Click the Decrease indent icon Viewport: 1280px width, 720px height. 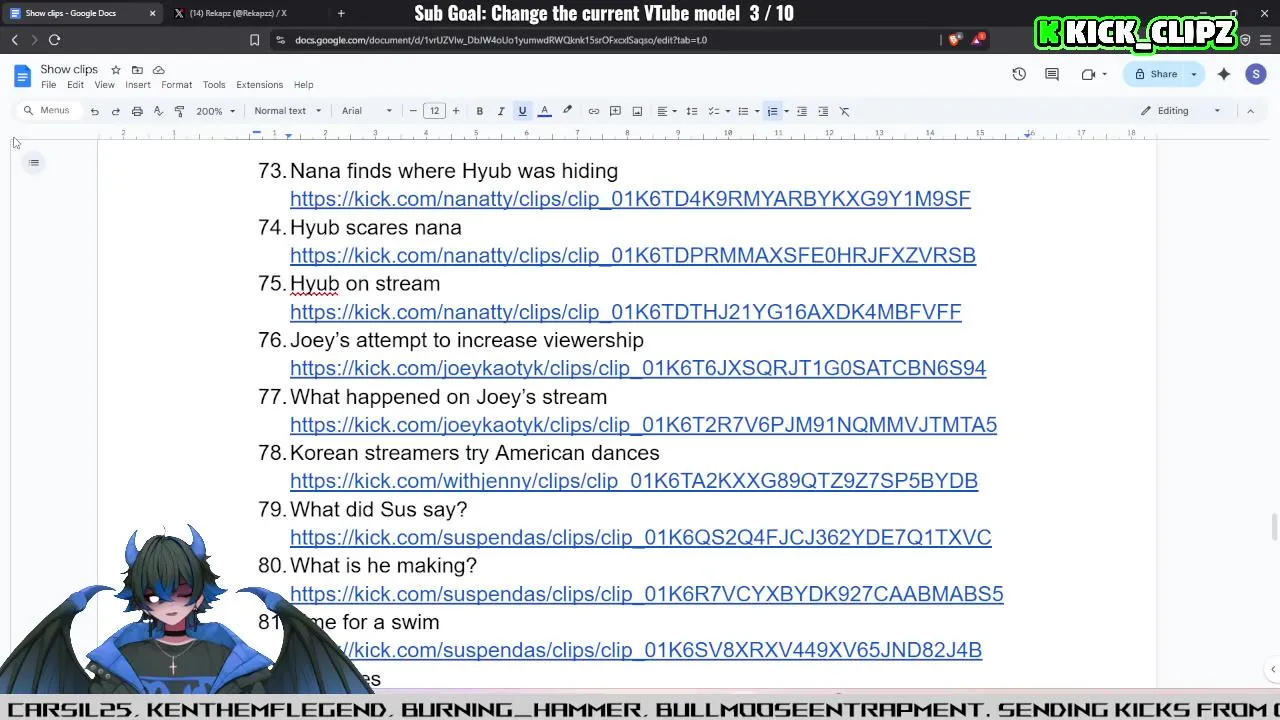pyautogui.click(x=802, y=111)
